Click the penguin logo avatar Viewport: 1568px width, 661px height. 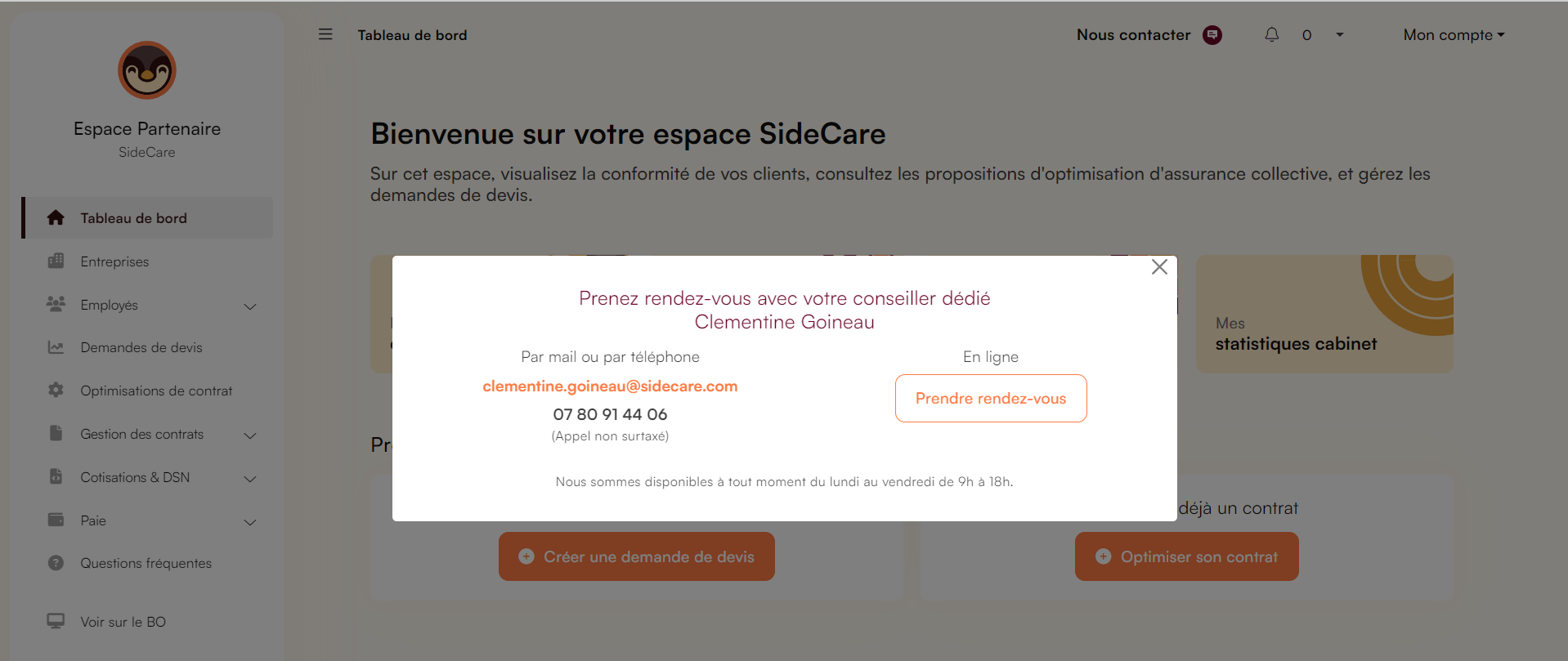[x=147, y=70]
